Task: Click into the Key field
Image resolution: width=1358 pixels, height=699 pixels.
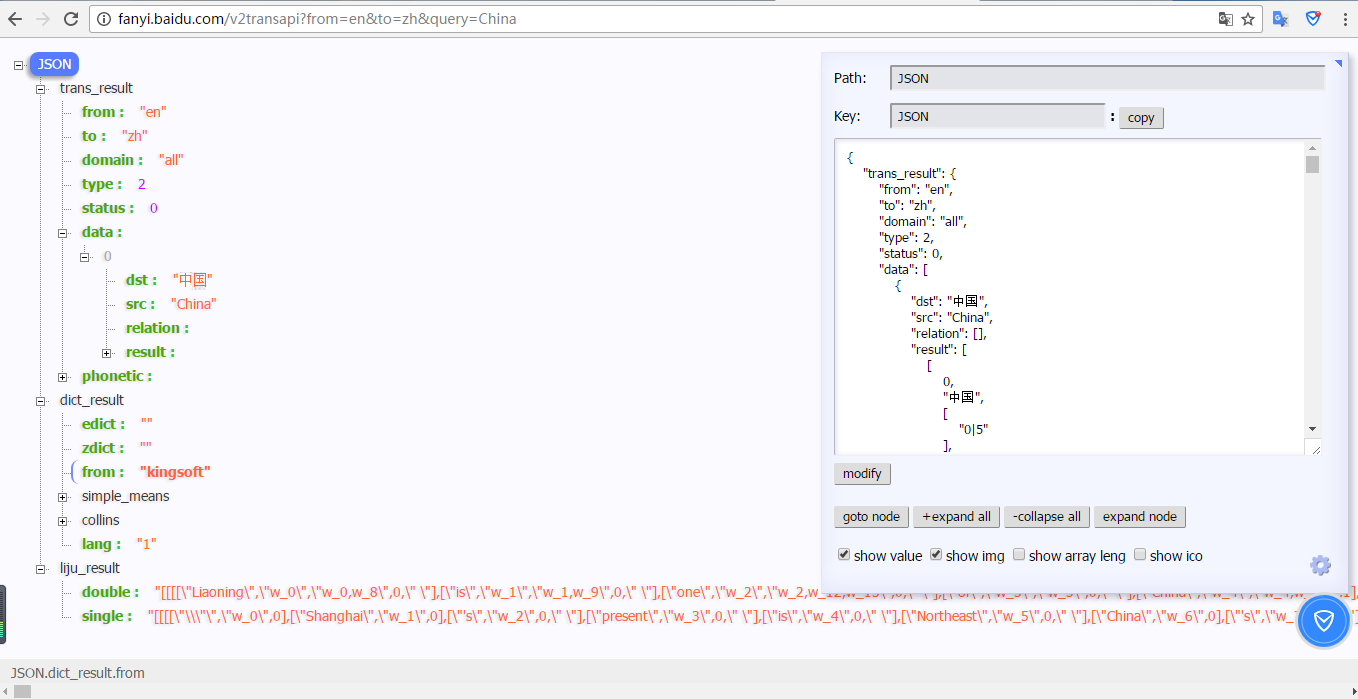Action: pos(997,116)
